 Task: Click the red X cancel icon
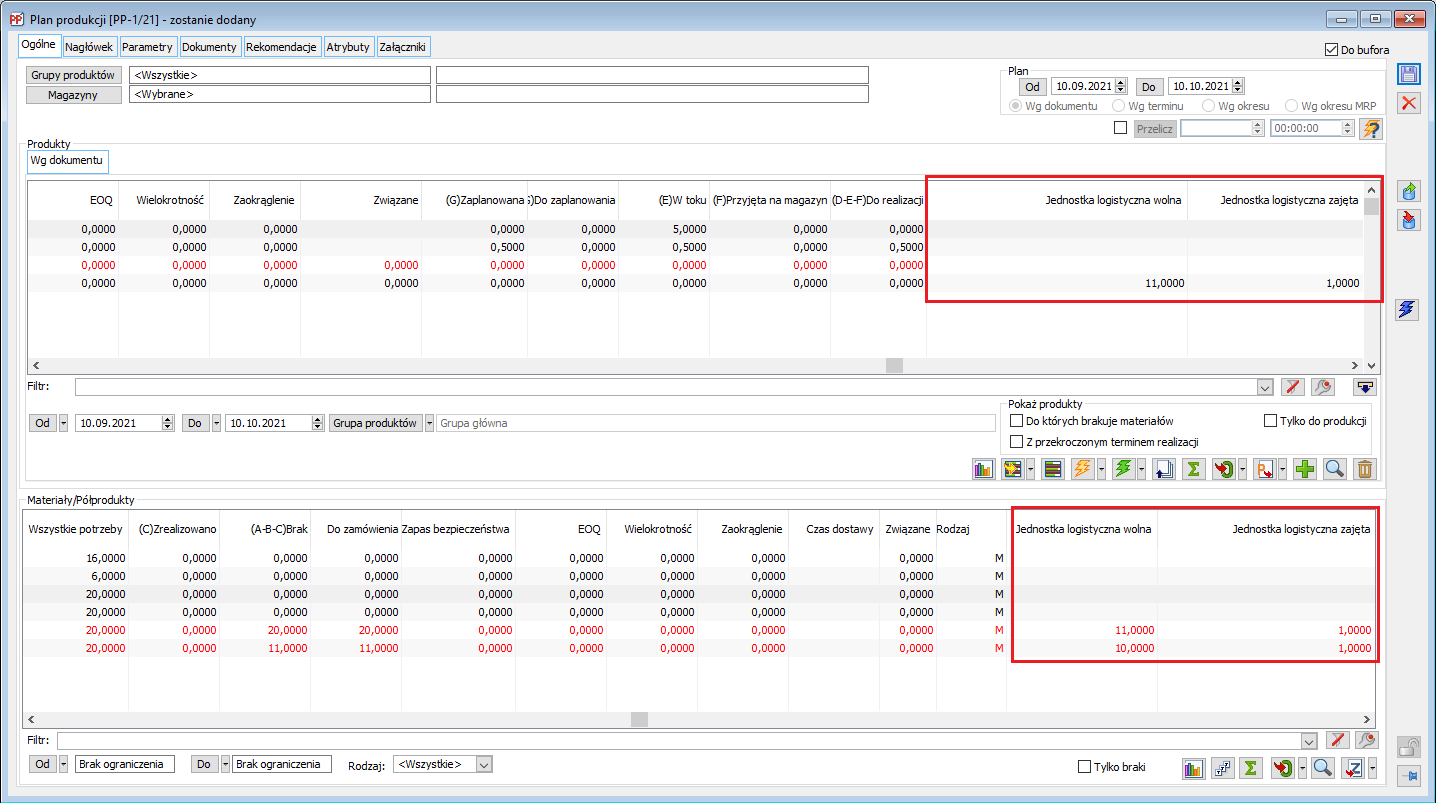click(x=1409, y=102)
